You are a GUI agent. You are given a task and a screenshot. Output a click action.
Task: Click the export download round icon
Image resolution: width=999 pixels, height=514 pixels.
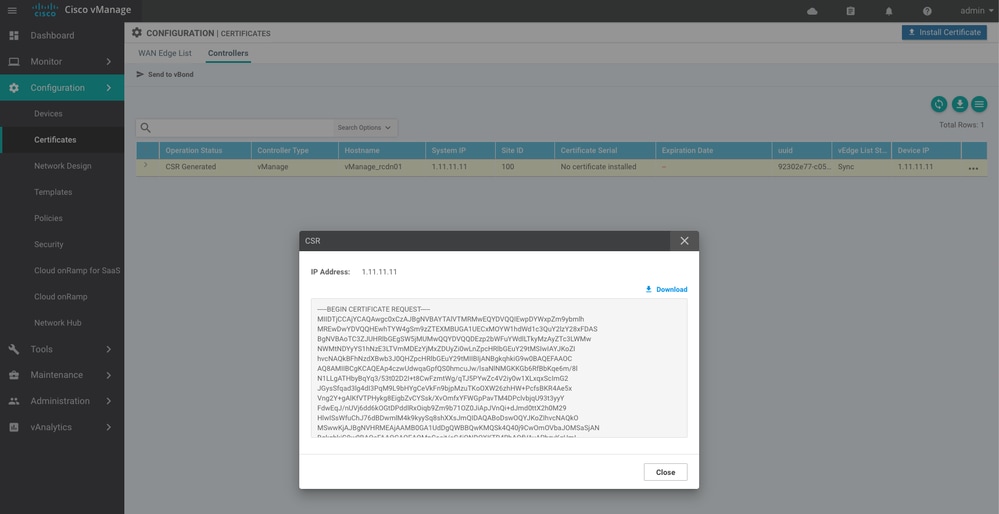(959, 104)
